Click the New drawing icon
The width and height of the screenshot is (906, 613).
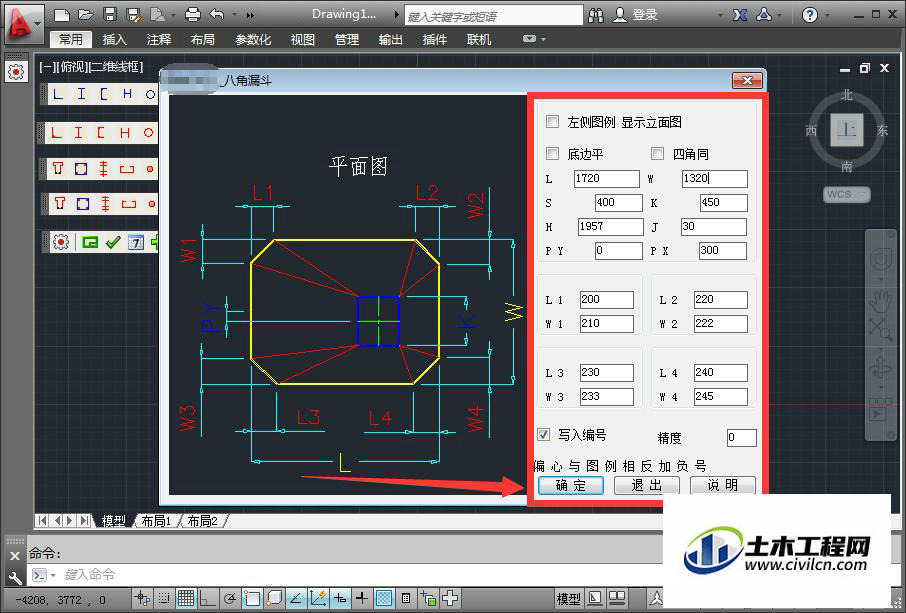tap(62, 14)
